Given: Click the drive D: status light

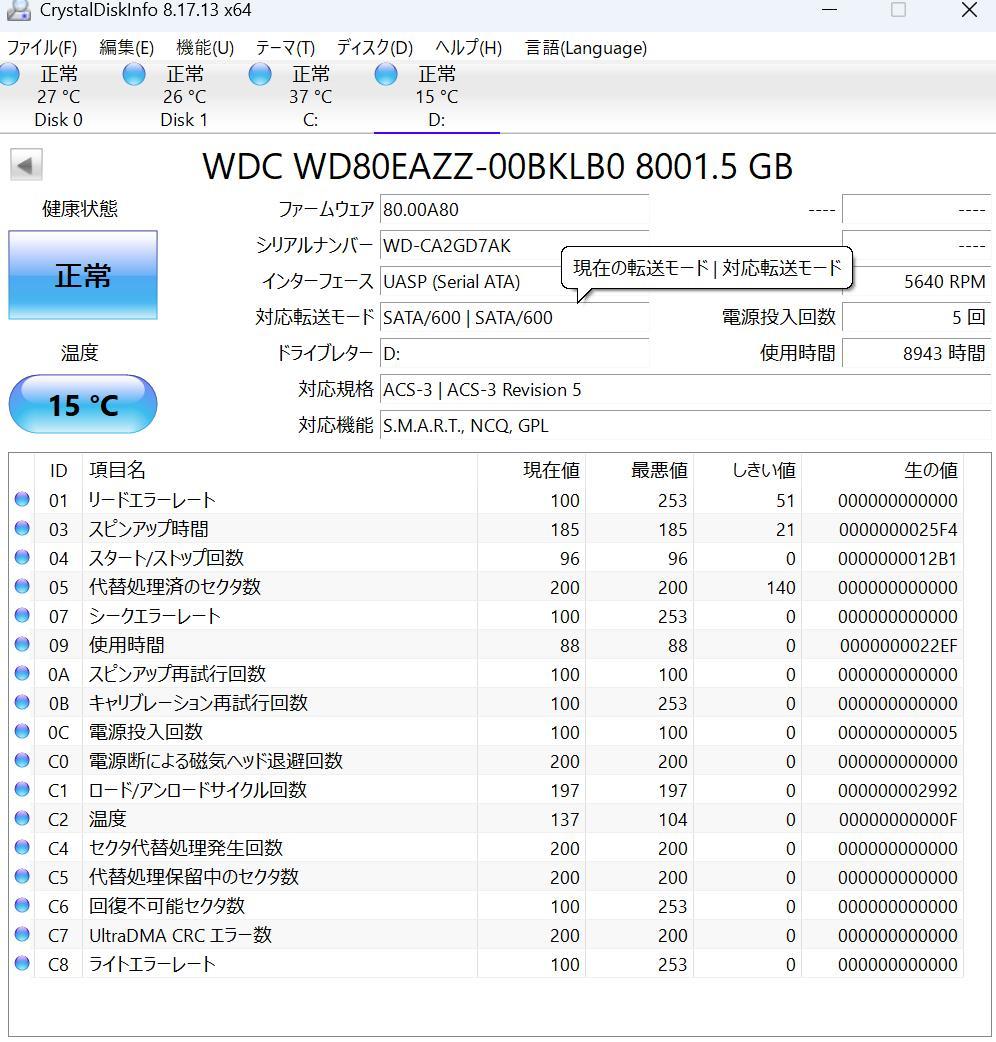Looking at the screenshot, I should click(x=384, y=74).
